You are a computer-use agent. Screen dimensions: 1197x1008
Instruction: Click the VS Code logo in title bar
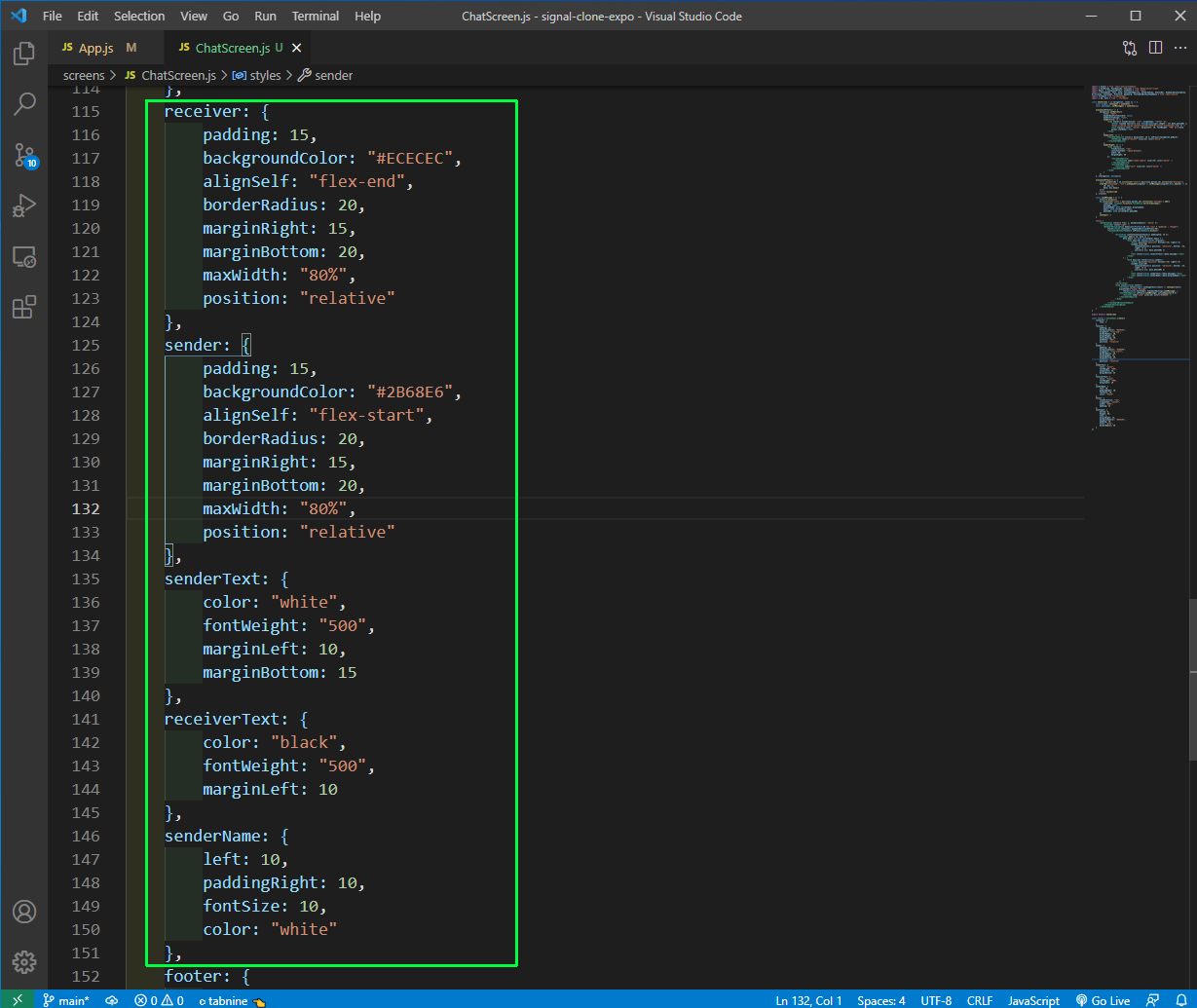(18, 16)
